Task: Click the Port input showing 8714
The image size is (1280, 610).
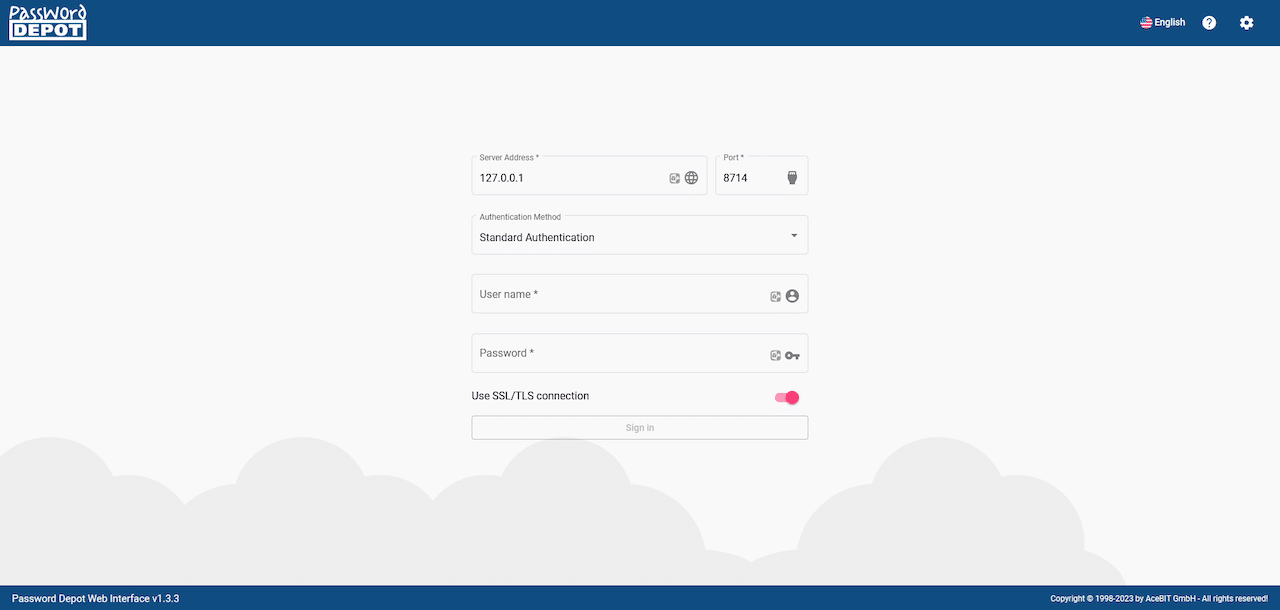Action: pos(745,177)
